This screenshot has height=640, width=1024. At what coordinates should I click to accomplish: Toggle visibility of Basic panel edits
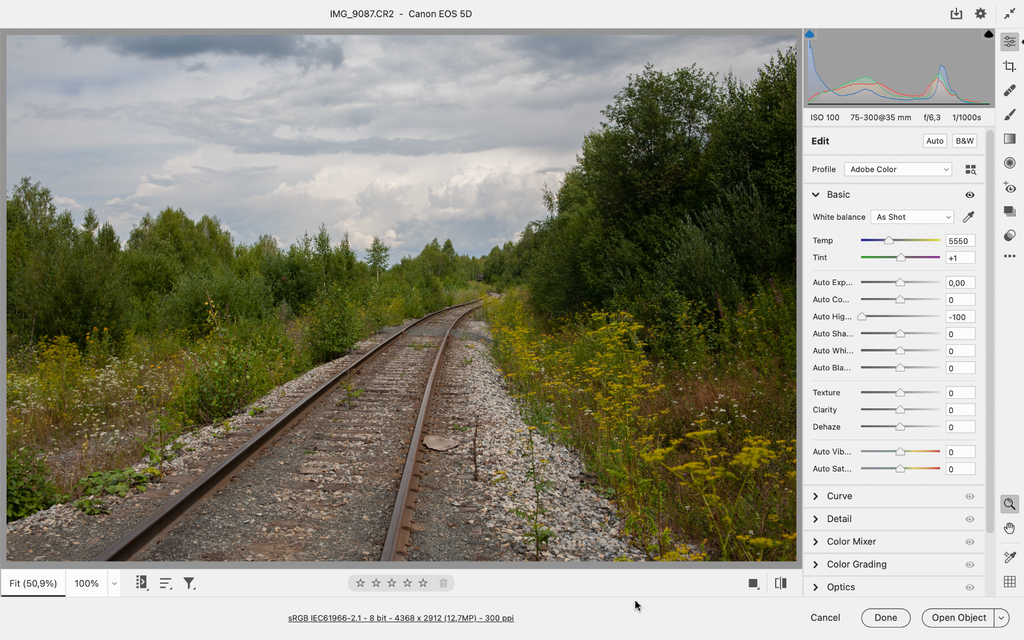[969, 195]
